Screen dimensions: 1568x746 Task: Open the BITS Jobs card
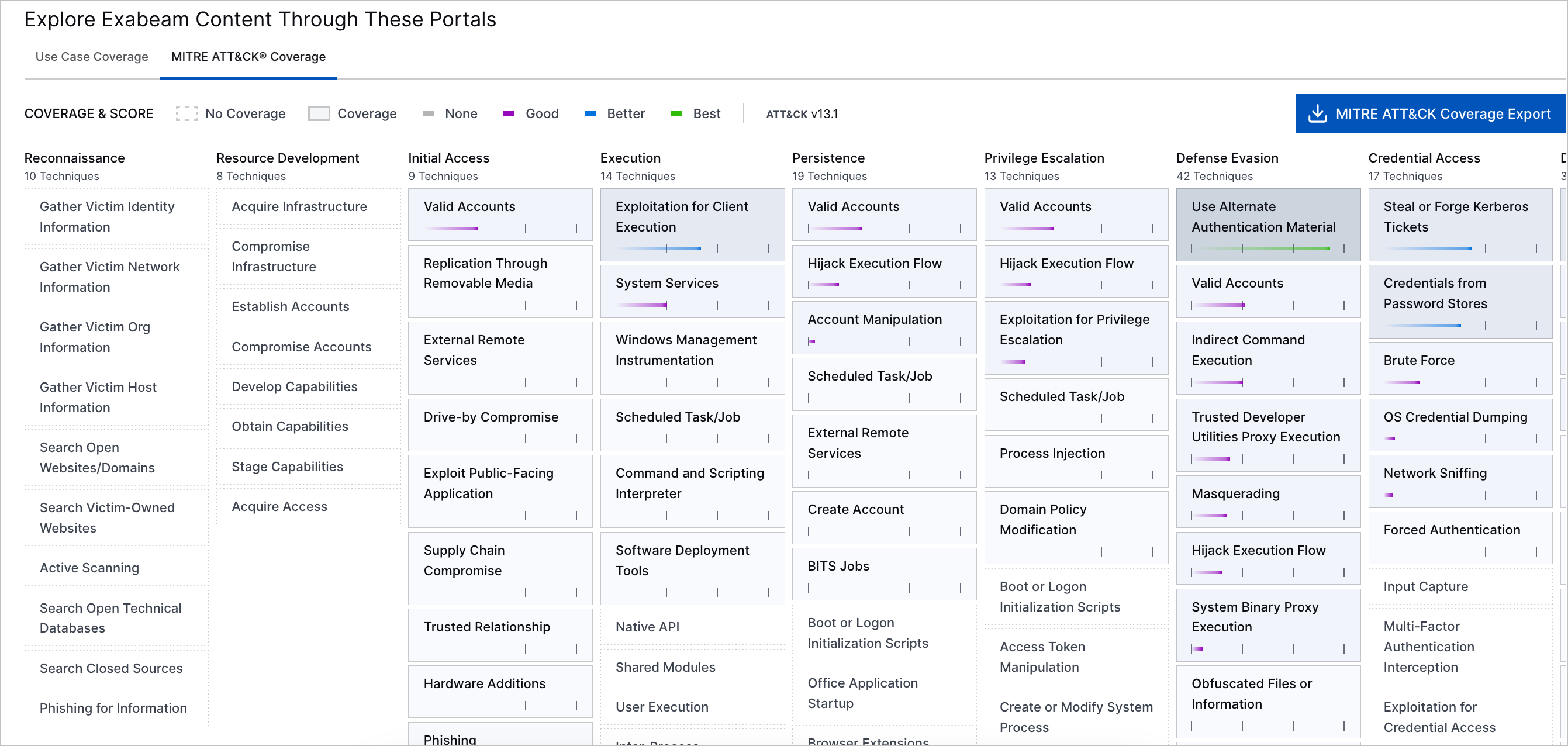(885, 574)
